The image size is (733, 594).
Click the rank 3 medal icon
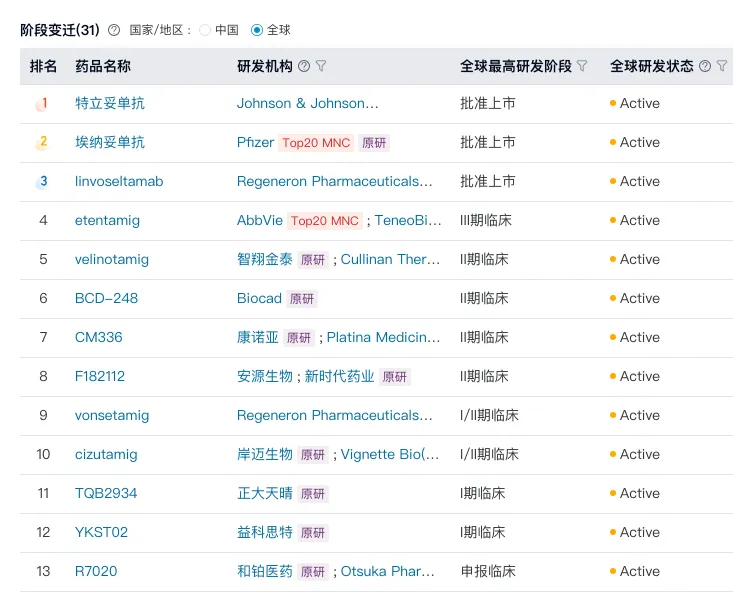42,181
